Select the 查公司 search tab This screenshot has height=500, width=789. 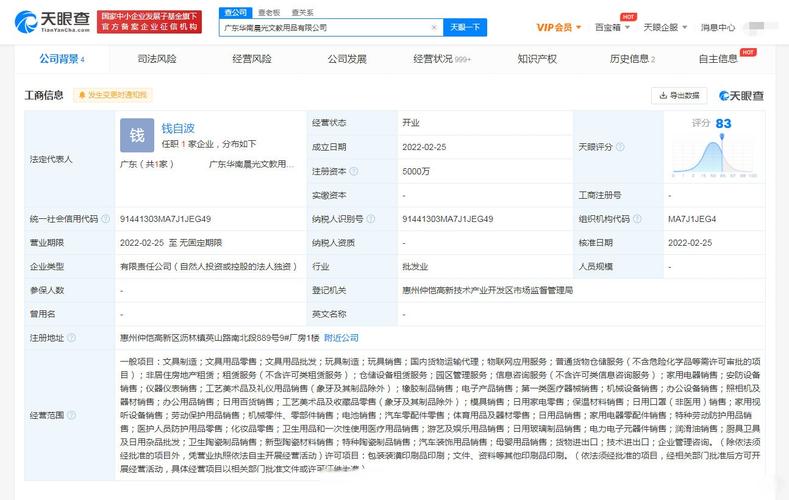point(235,13)
